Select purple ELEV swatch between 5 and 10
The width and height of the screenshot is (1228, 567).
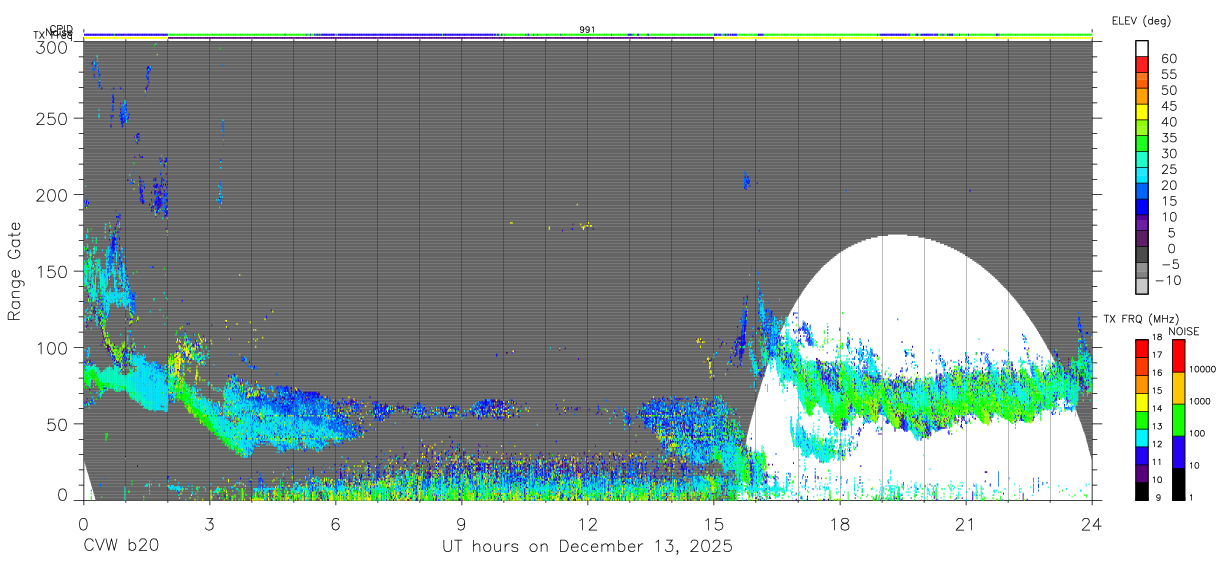(1142, 224)
